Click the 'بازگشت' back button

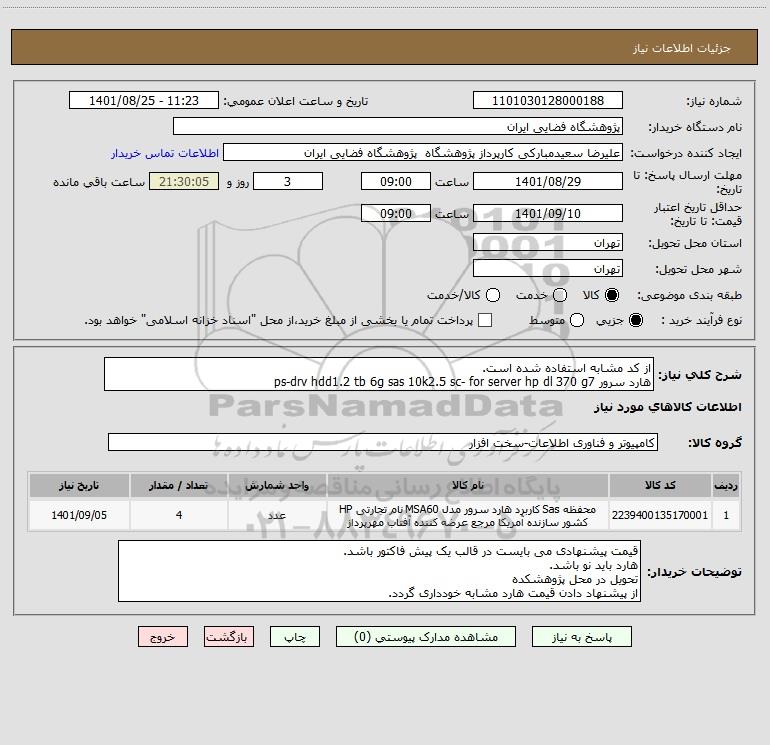coord(229,637)
